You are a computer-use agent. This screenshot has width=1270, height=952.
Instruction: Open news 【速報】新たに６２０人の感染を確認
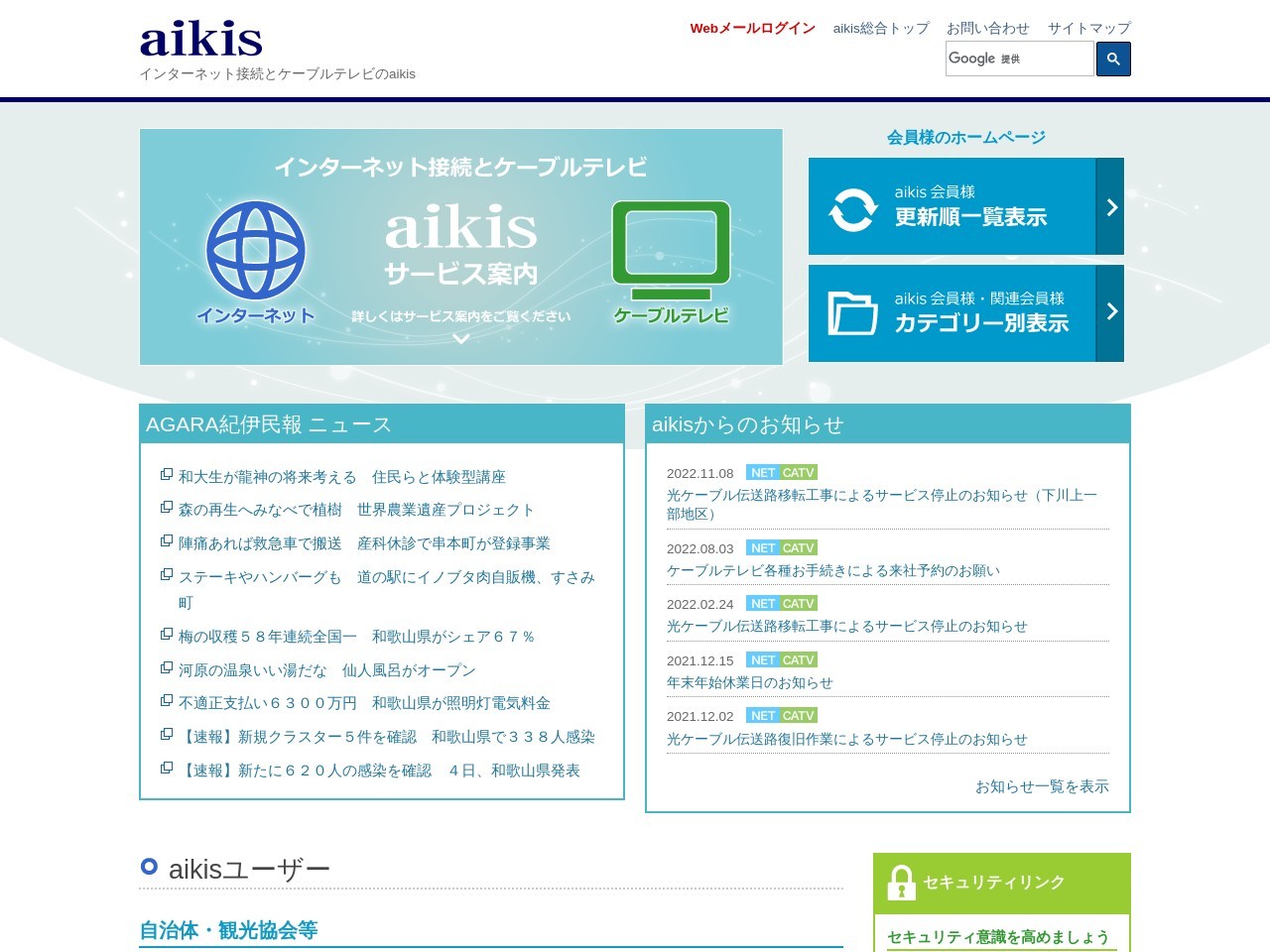point(379,771)
